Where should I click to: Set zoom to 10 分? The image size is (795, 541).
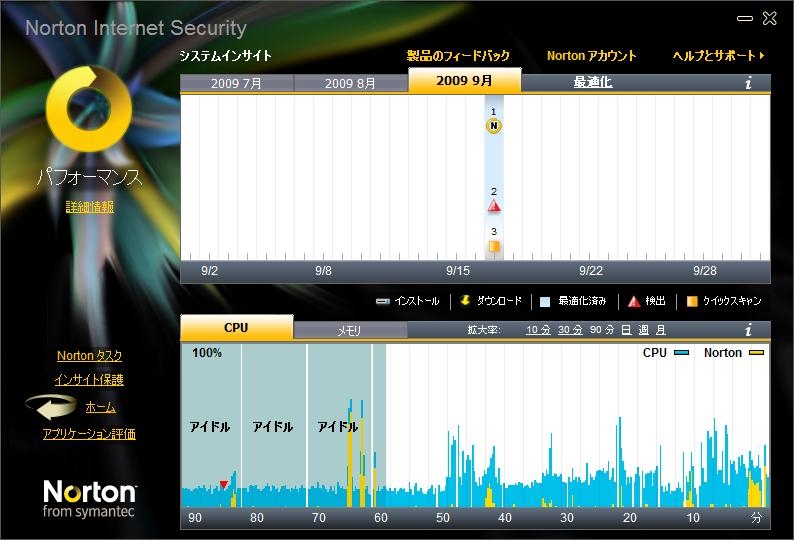tap(538, 330)
